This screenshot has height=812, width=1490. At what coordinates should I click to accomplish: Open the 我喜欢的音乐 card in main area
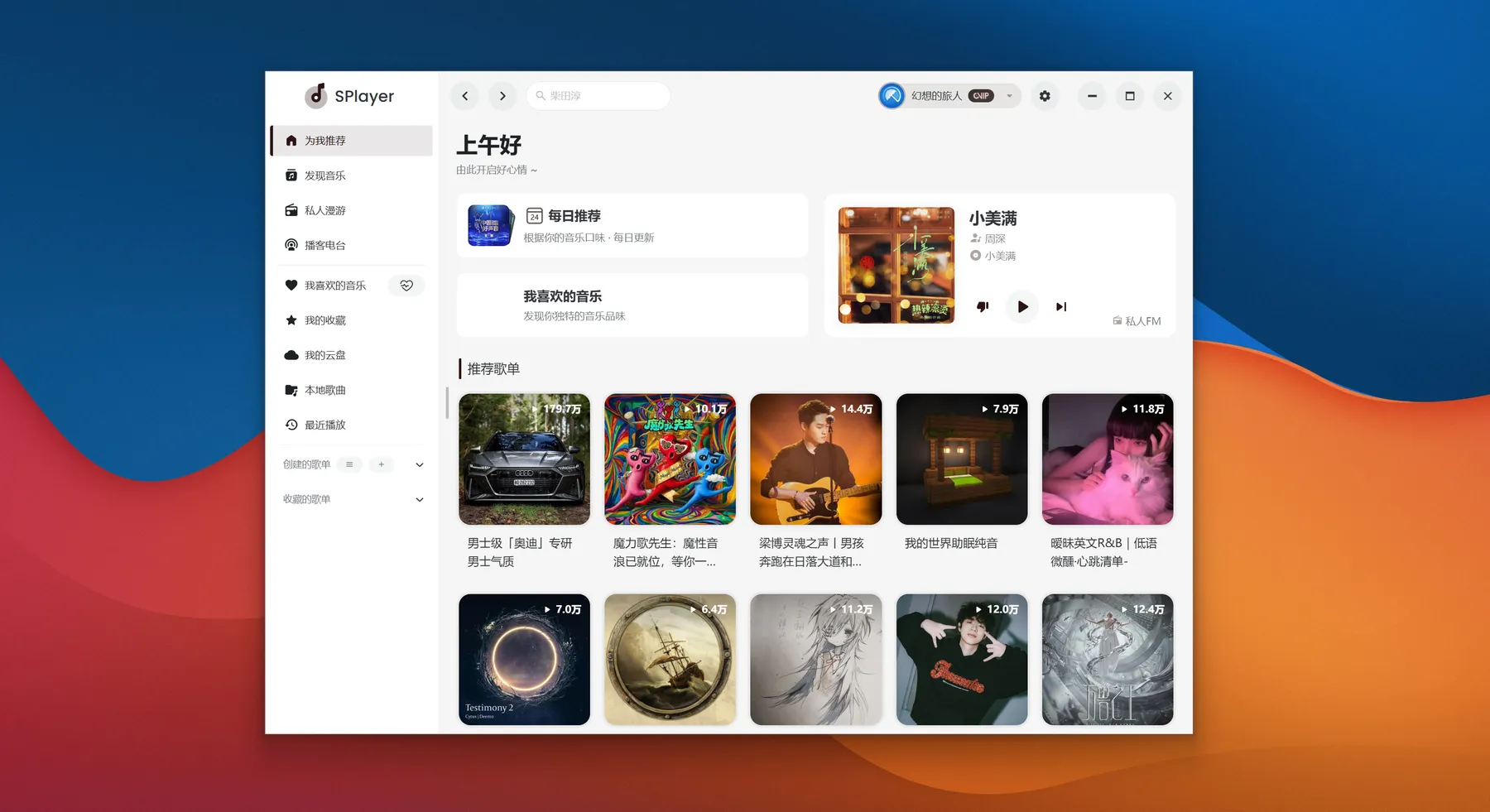(632, 305)
